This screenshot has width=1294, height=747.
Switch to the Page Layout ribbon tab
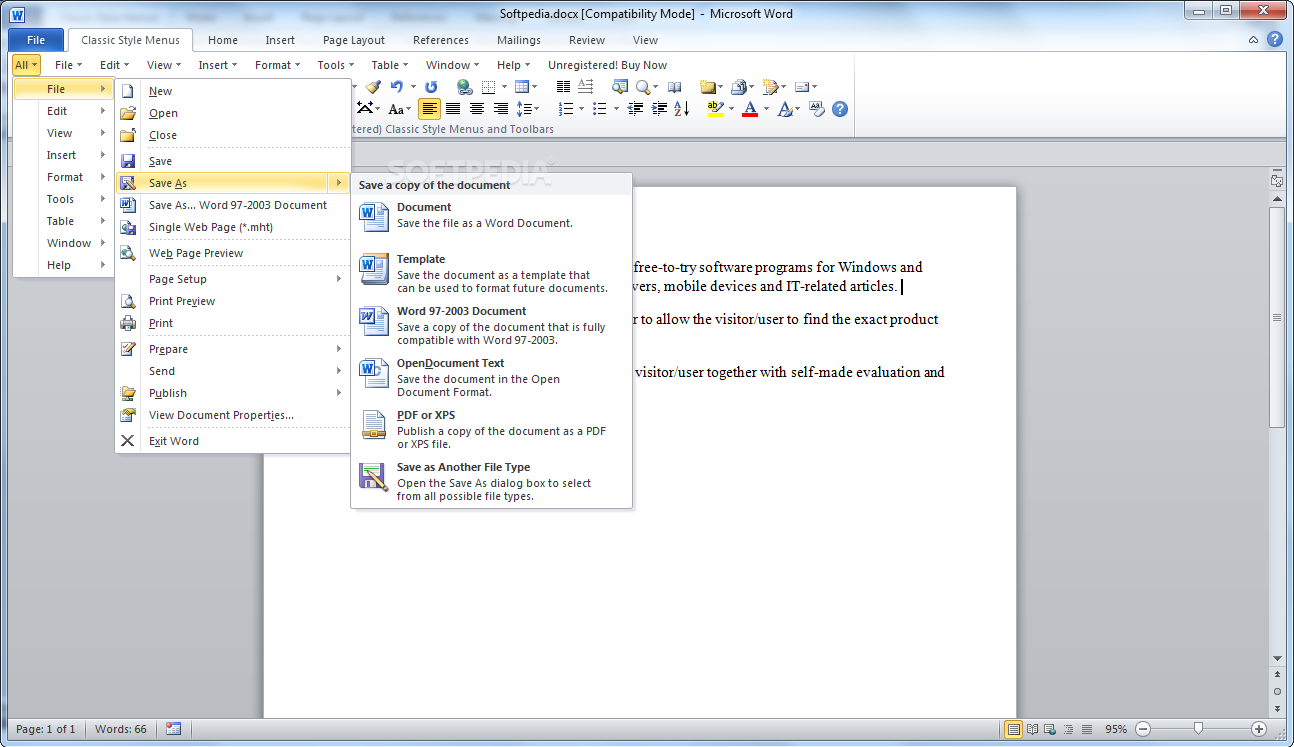(x=354, y=40)
